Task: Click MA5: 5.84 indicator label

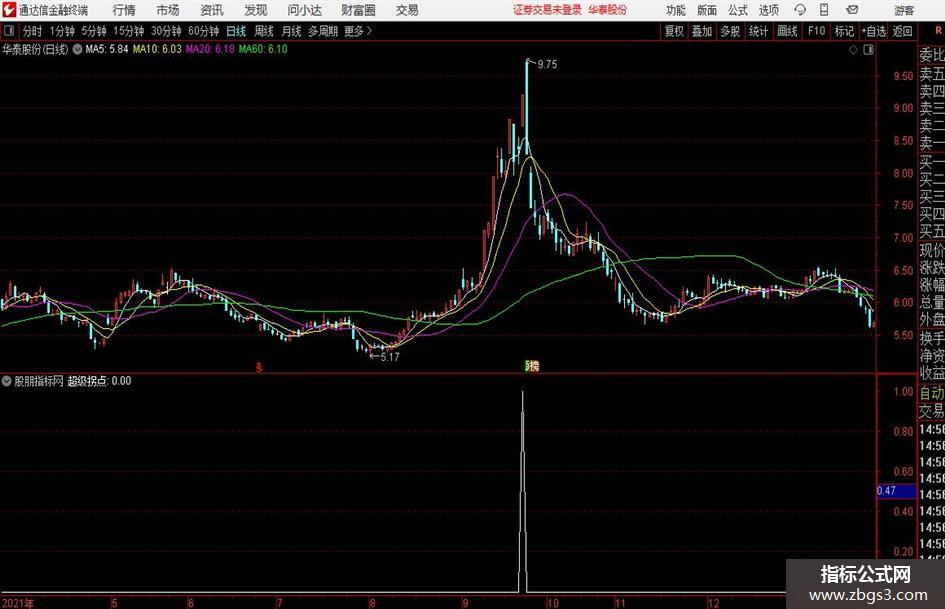Action: (x=107, y=49)
